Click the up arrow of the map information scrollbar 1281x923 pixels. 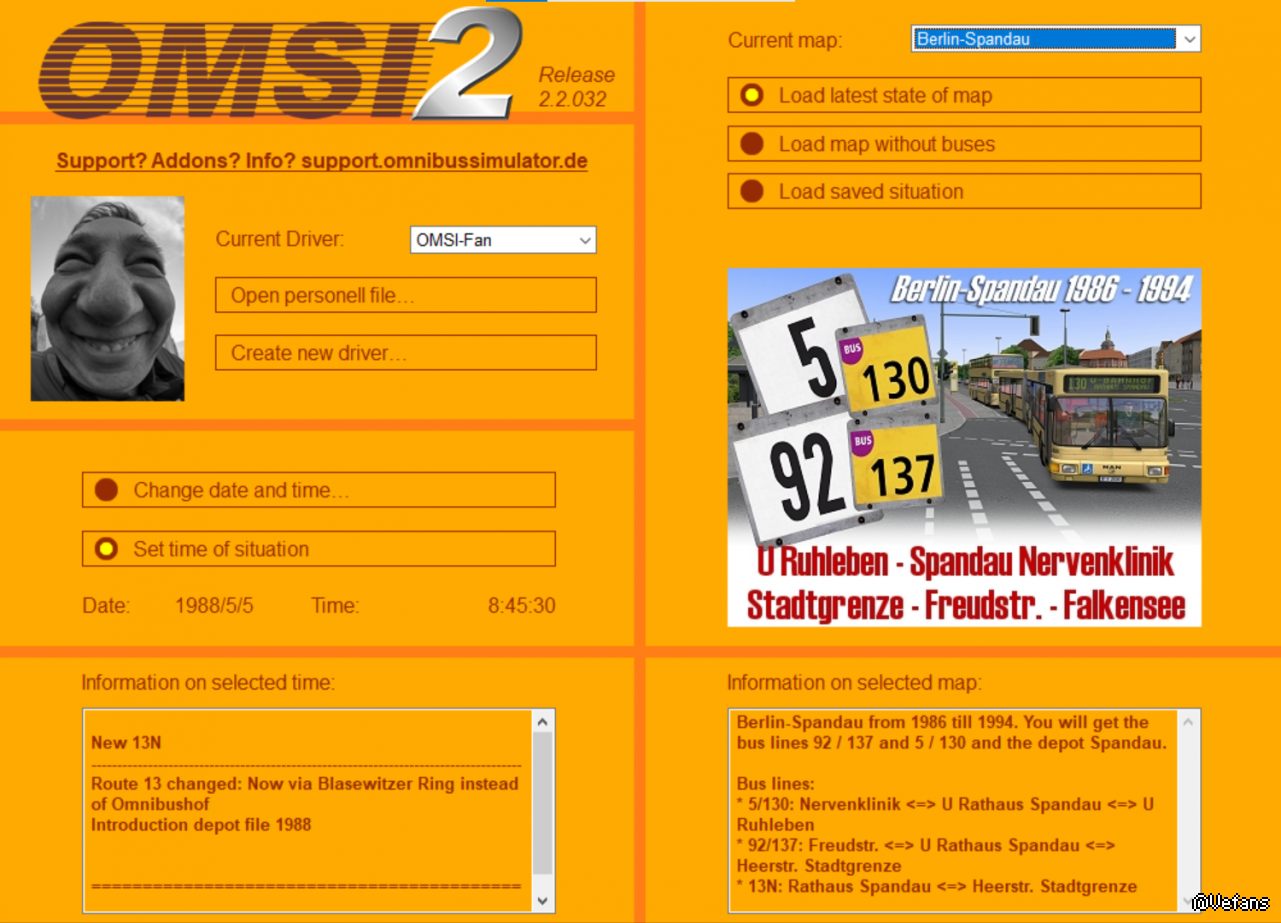pyautogui.click(x=1189, y=721)
